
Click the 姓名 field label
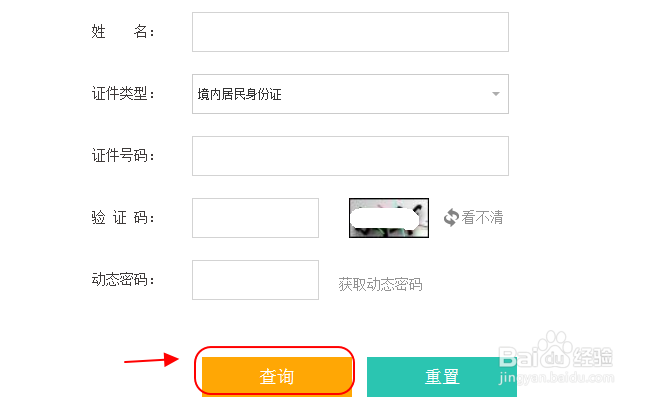[x=123, y=32]
